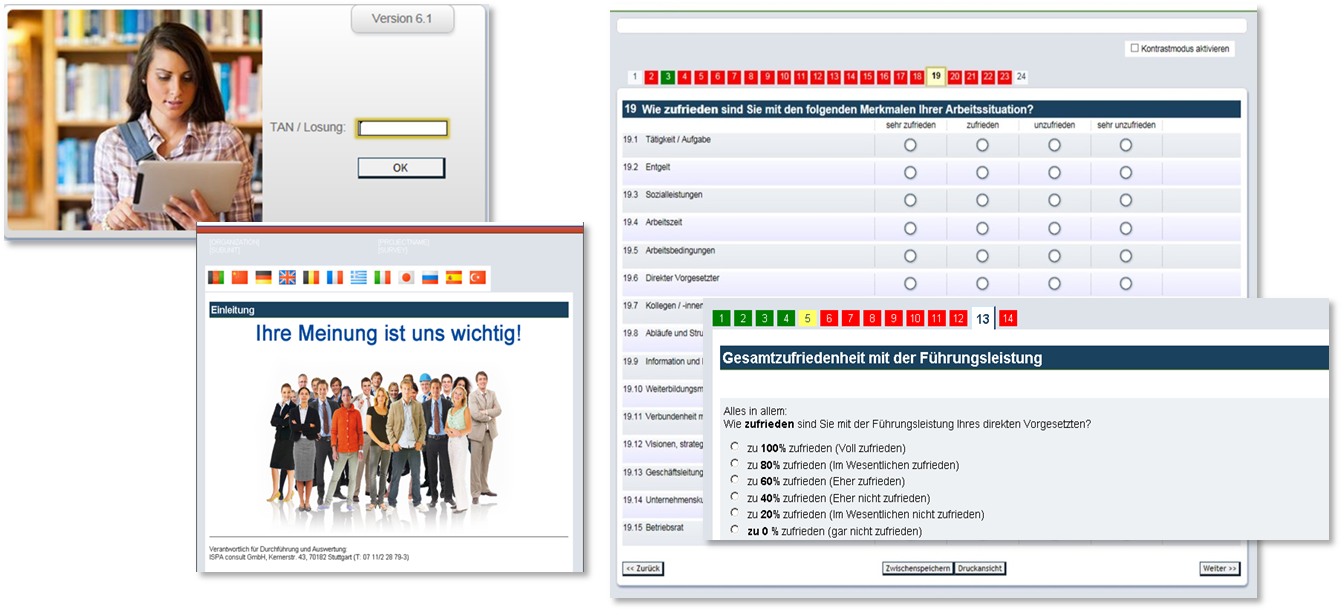Select the German flag language icon
The width and height of the screenshot is (1342, 611).
[263, 277]
